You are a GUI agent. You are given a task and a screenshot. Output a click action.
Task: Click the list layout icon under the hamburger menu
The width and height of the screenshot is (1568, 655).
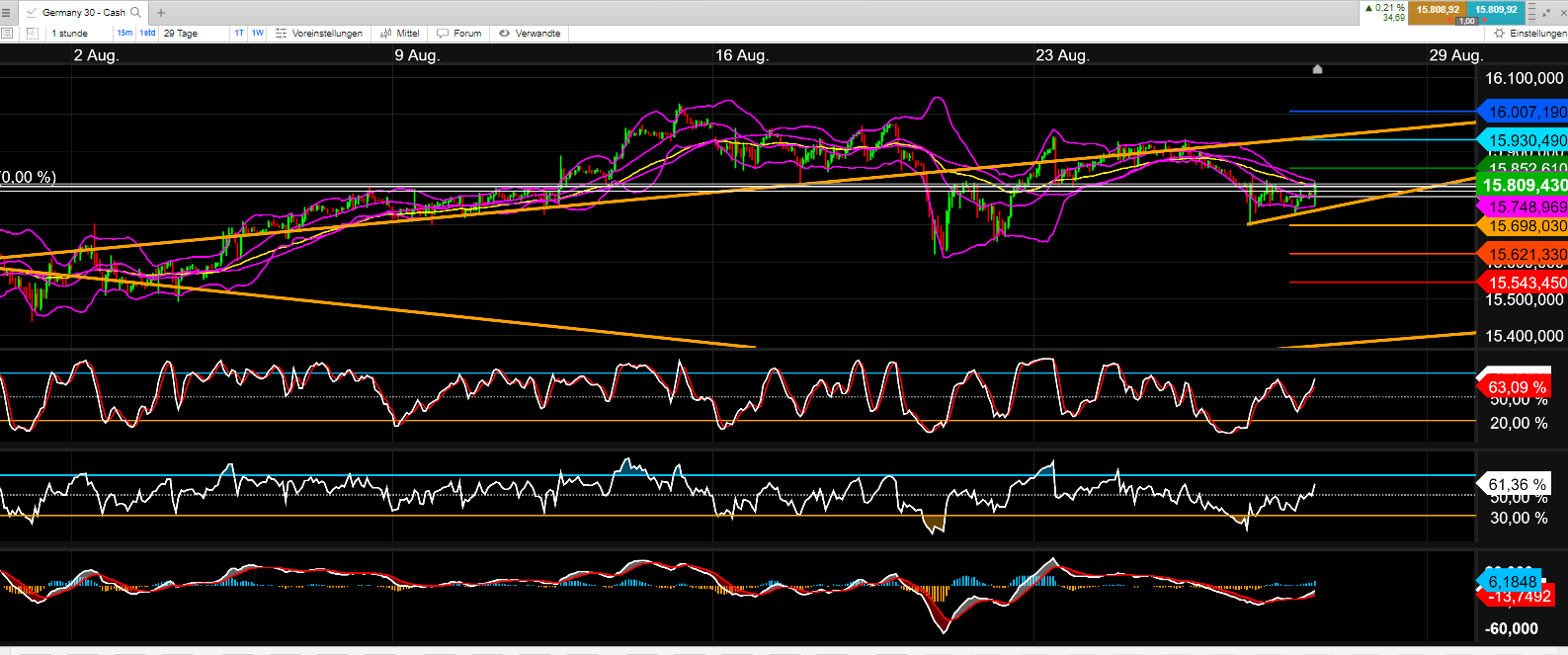(7, 33)
